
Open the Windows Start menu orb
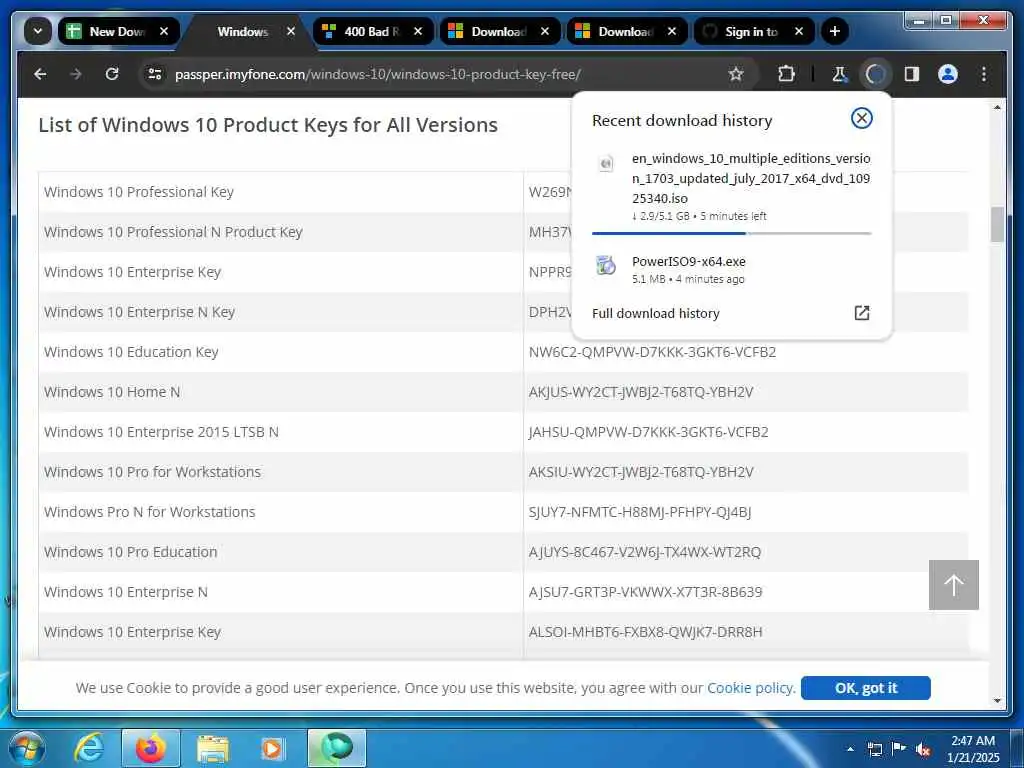(27, 748)
